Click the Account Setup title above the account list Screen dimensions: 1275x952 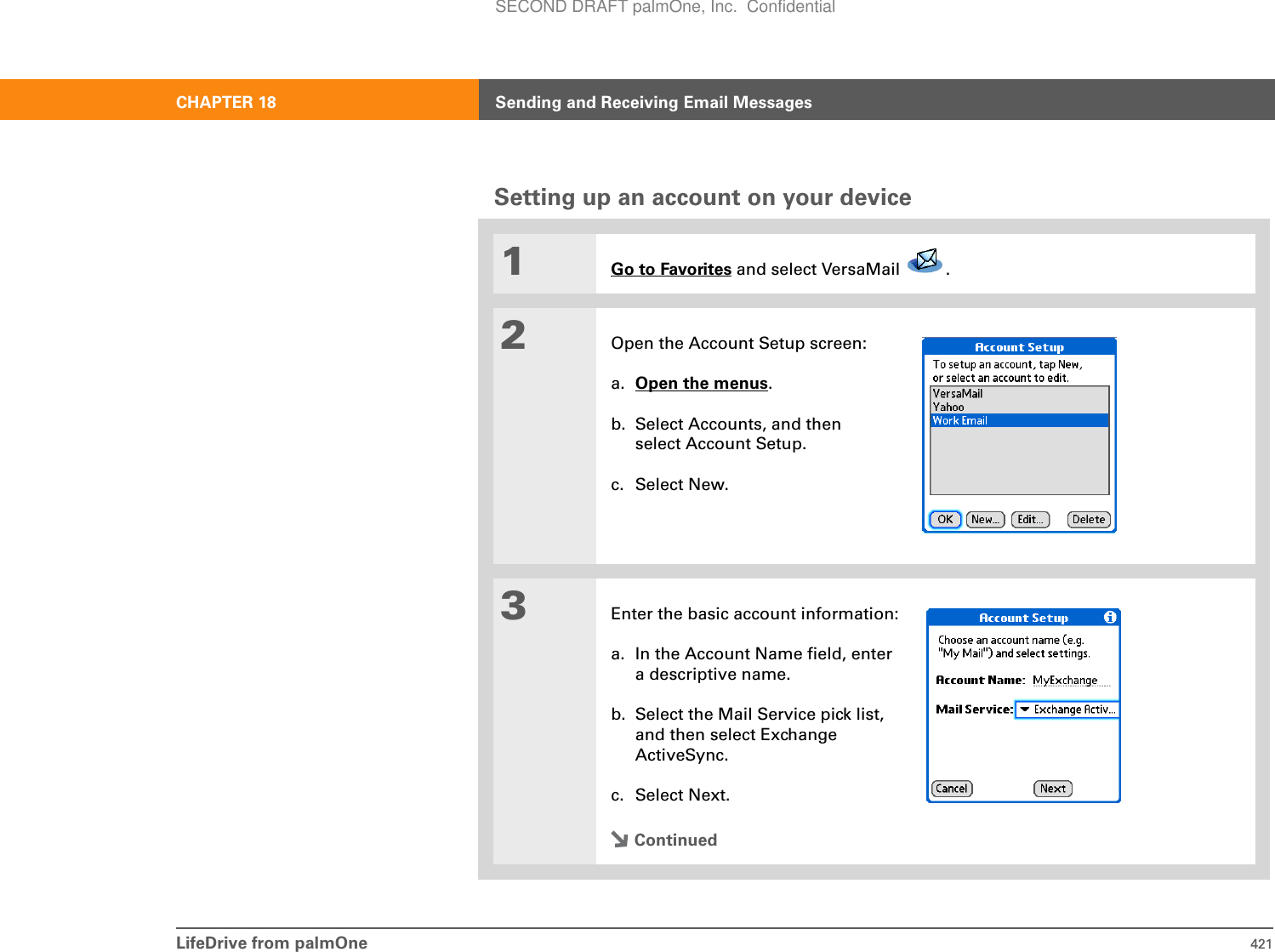tap(1019, 347)
